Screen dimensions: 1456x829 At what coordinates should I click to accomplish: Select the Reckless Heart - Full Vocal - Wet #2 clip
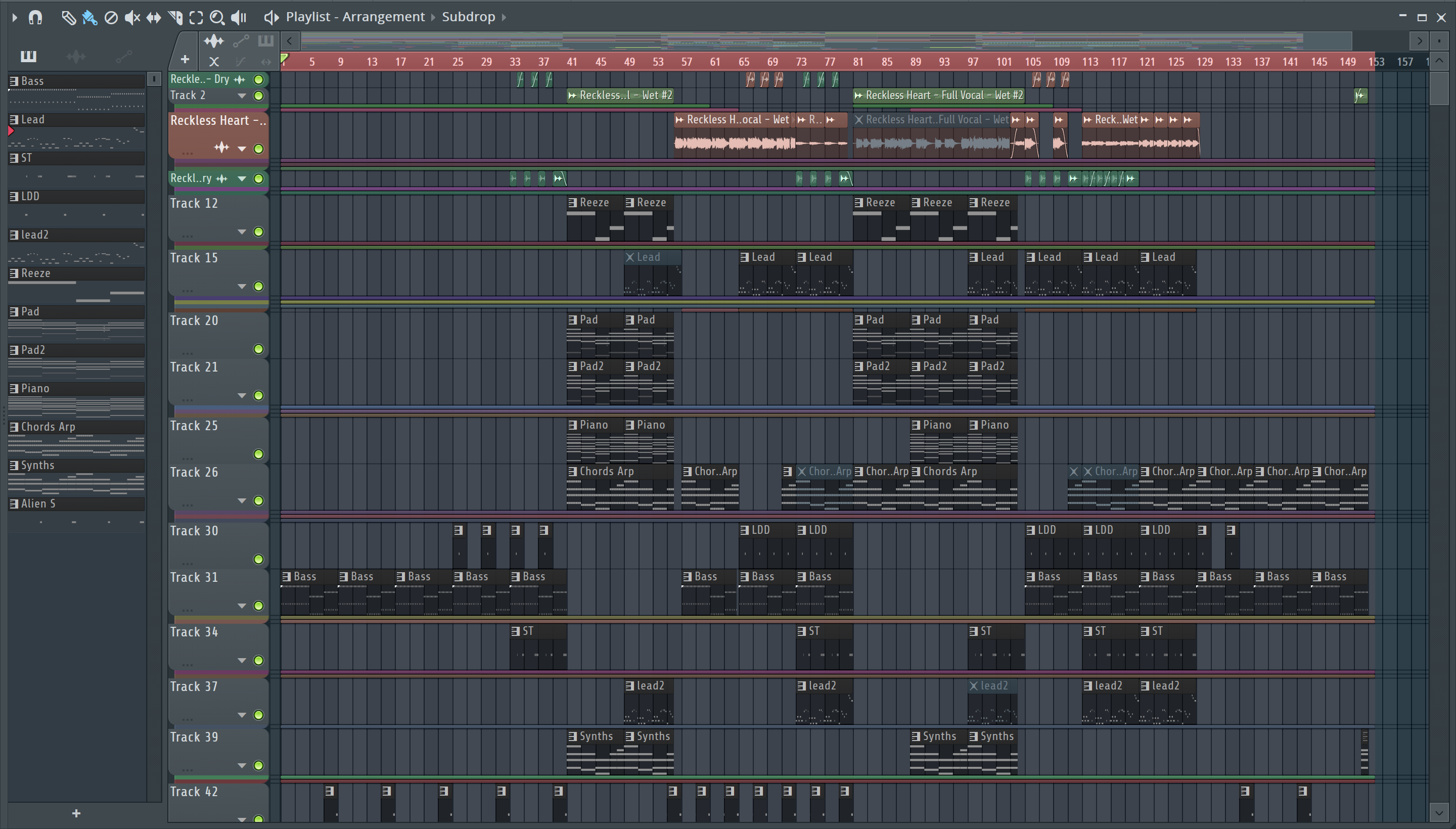tap(938, 96)
